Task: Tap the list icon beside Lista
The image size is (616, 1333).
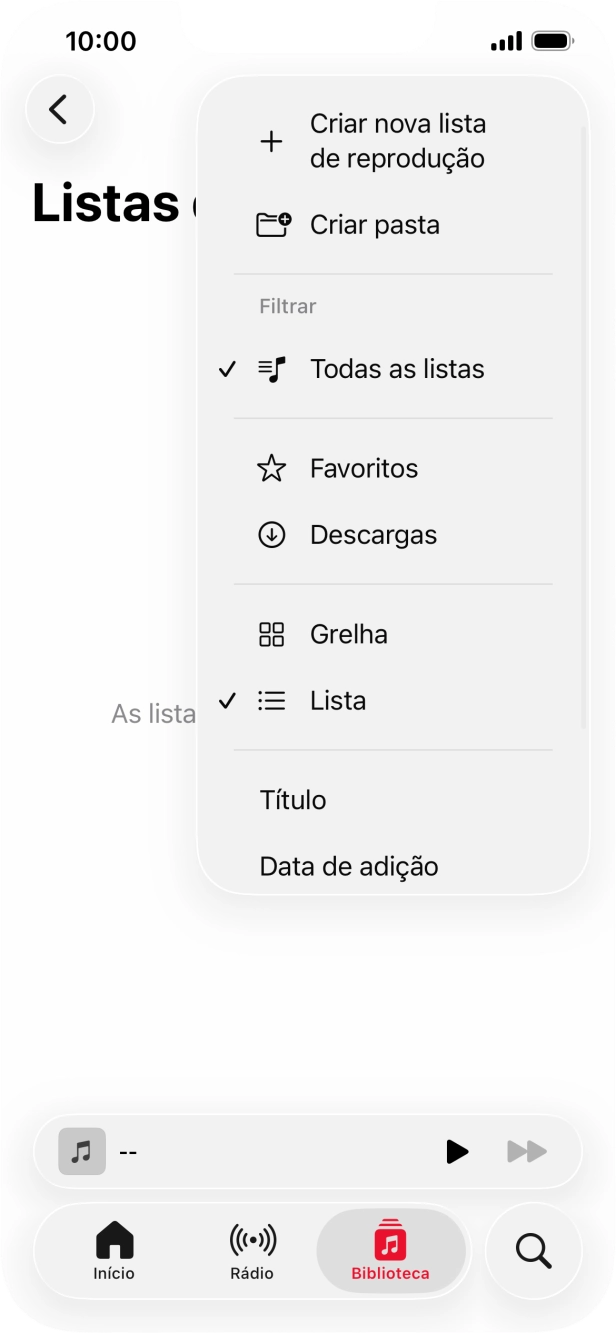Action: 271,700
